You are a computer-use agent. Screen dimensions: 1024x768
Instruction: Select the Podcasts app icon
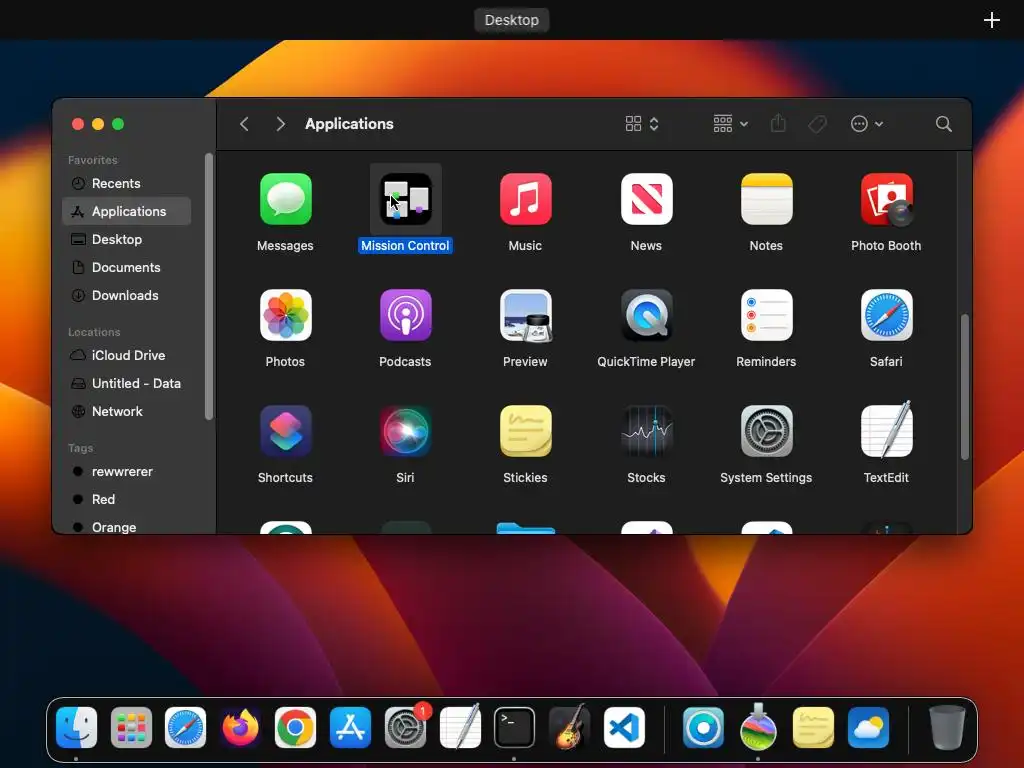406,315
